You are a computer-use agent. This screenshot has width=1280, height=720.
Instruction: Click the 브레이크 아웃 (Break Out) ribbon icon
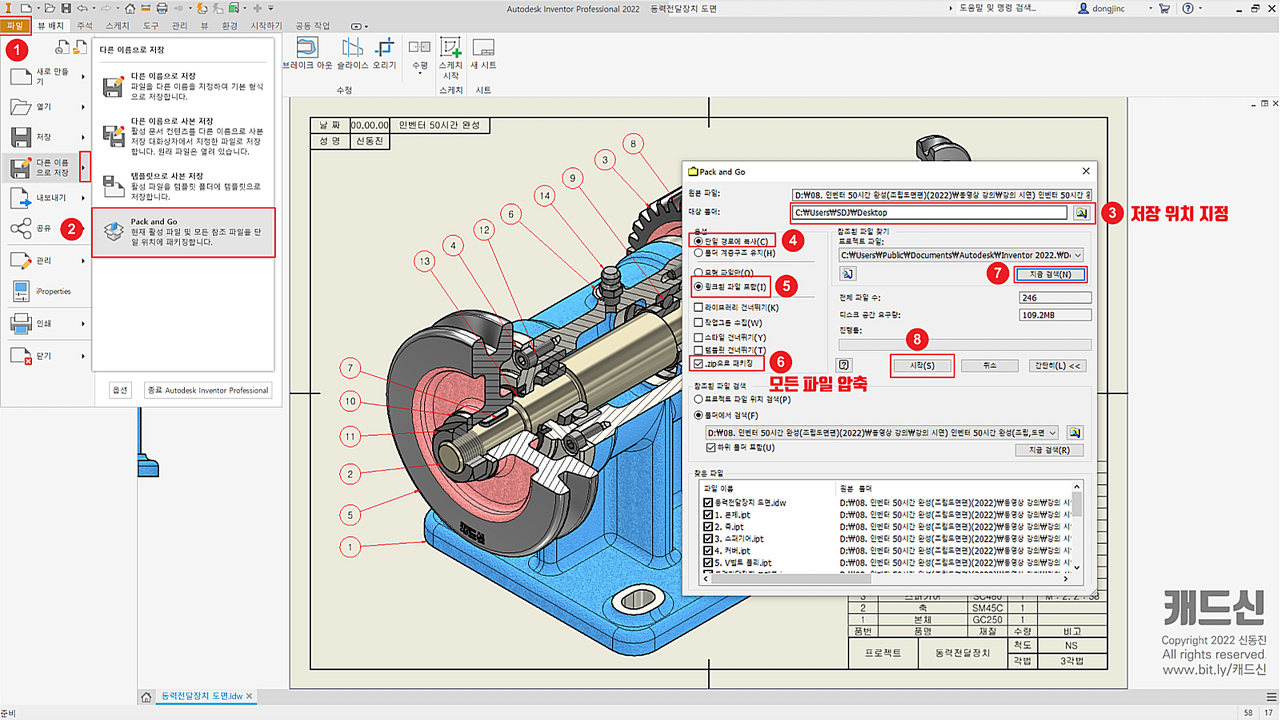(x=307, y=49)
